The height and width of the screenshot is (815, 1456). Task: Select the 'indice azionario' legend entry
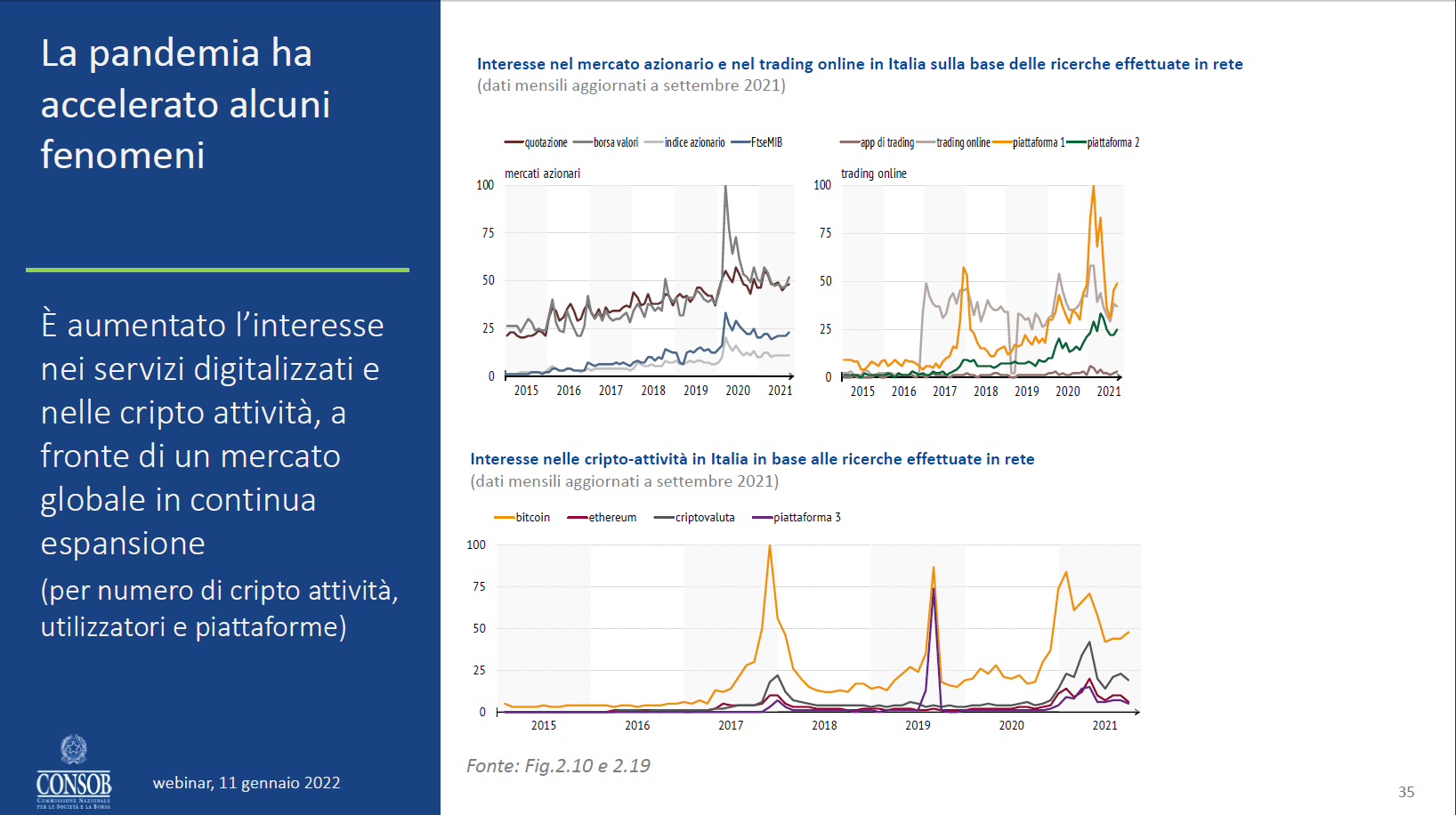[684, 142]
